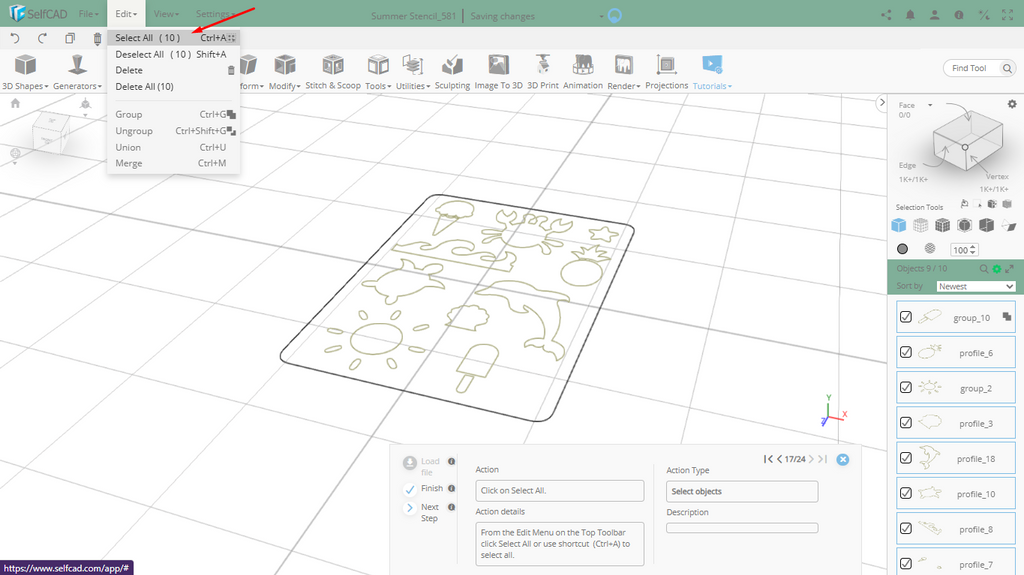The width and height of the screenshot is (1024, 575).
Task: Search objects with the magnifier icon
Action: pyautogui.click(x=984, y=269)
